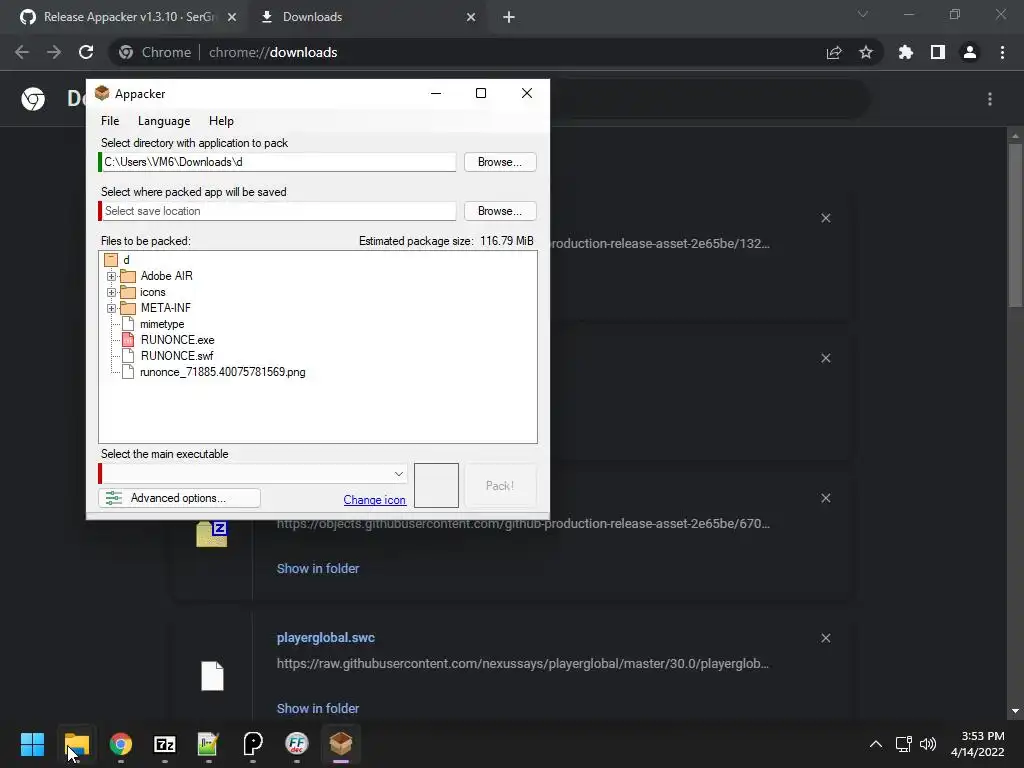Open Windows Start menu

pos(32,744)
